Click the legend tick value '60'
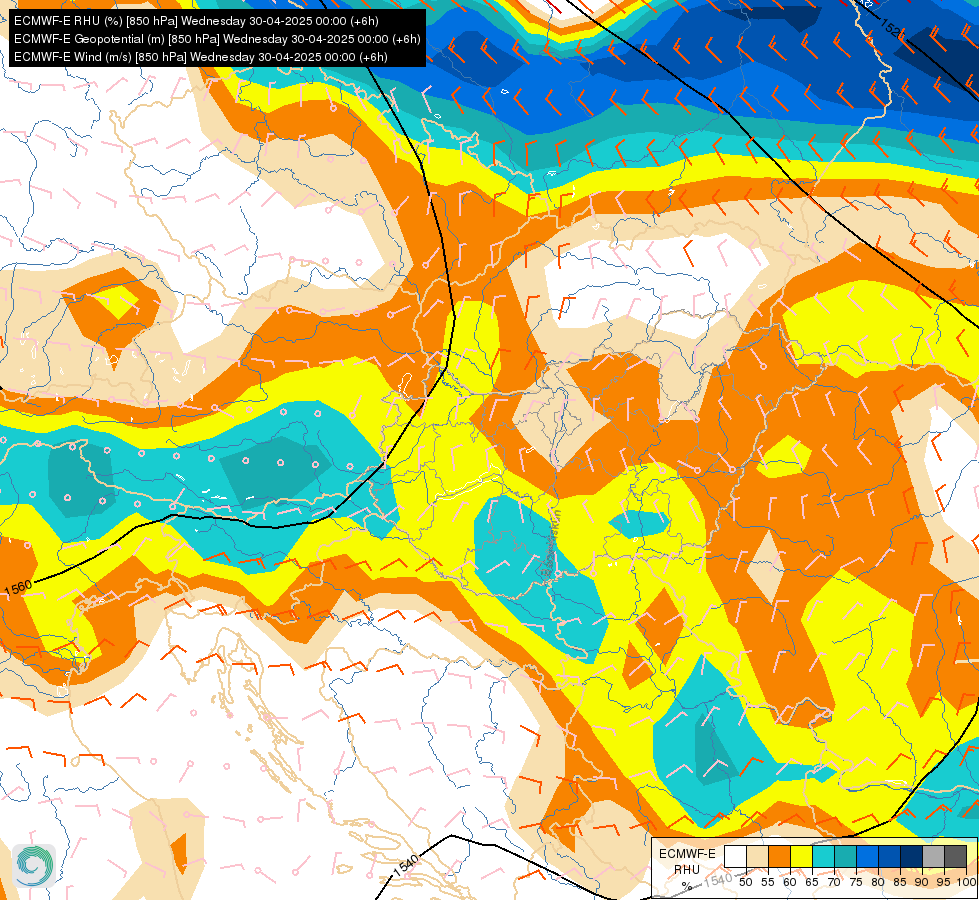Image resolution: width=979 pixels, height=900 pixels. coord(790,882)
